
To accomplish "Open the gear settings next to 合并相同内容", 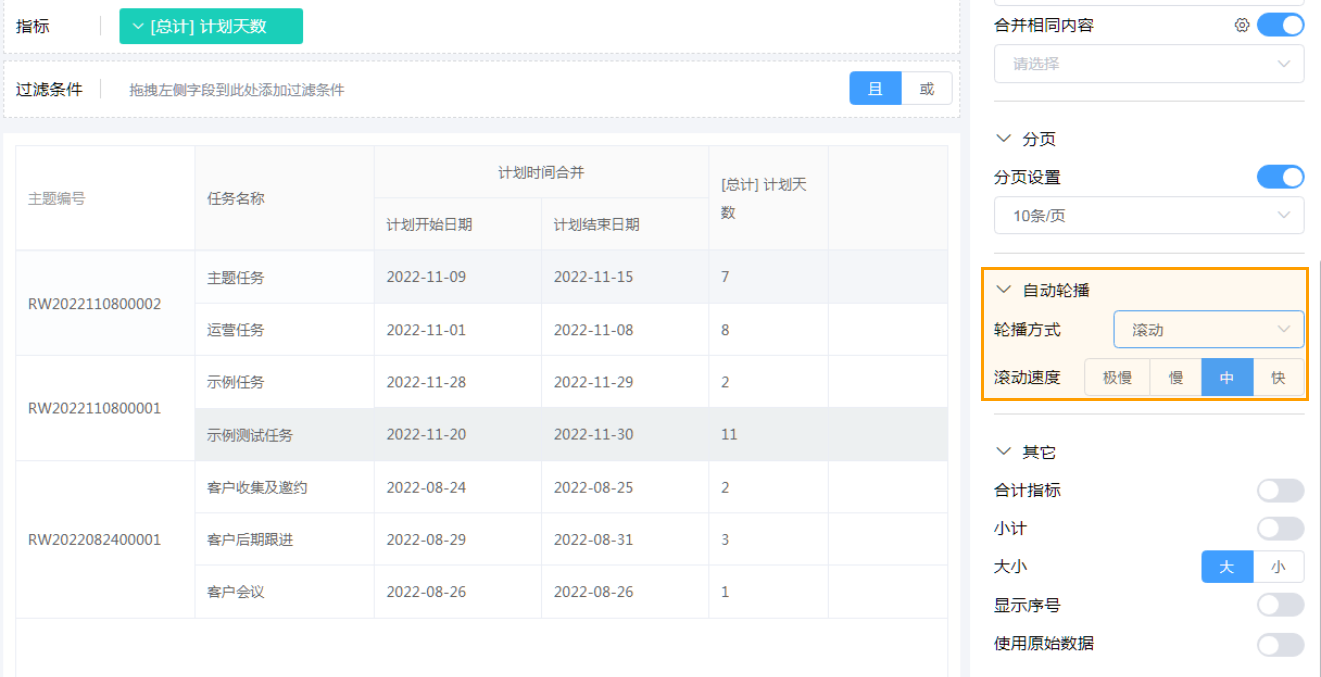I will [1242, 25].
